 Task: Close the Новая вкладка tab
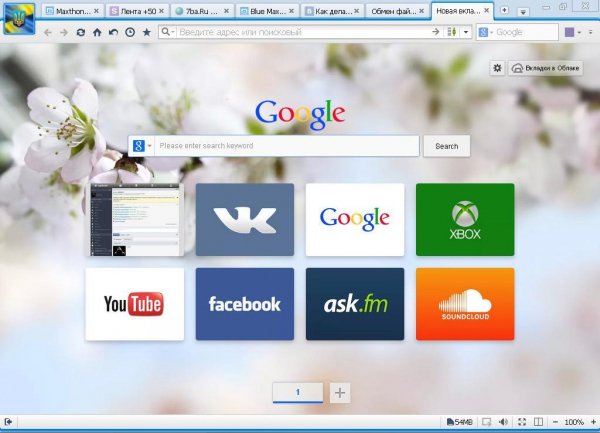pyautogui.click(x=487, y=11)
